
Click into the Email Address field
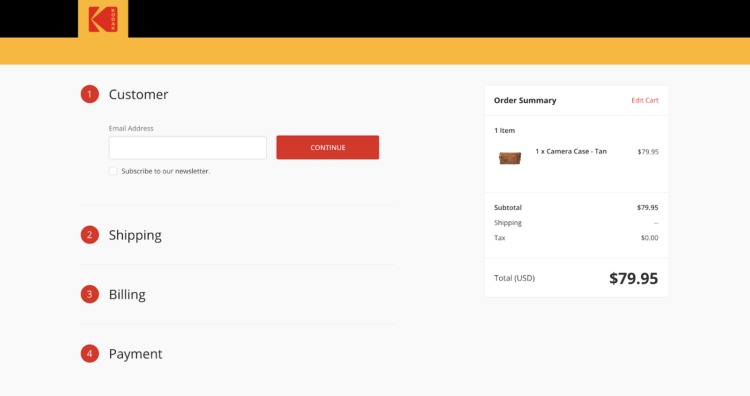(x=188, y=148)
